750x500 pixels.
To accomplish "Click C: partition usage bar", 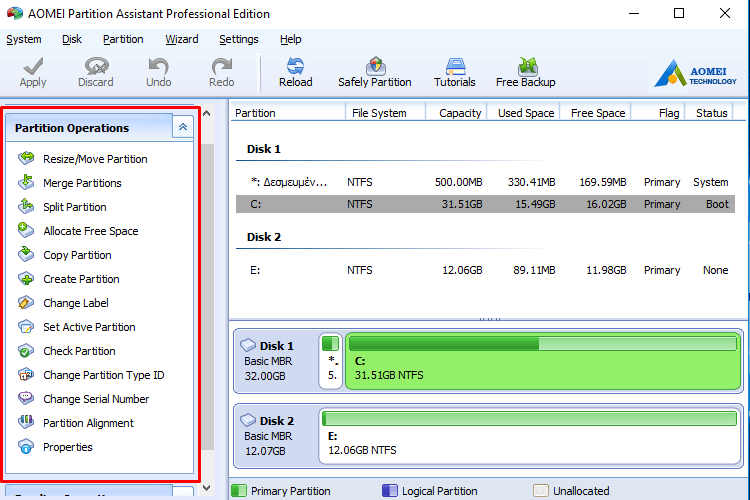I will (543, 344).
